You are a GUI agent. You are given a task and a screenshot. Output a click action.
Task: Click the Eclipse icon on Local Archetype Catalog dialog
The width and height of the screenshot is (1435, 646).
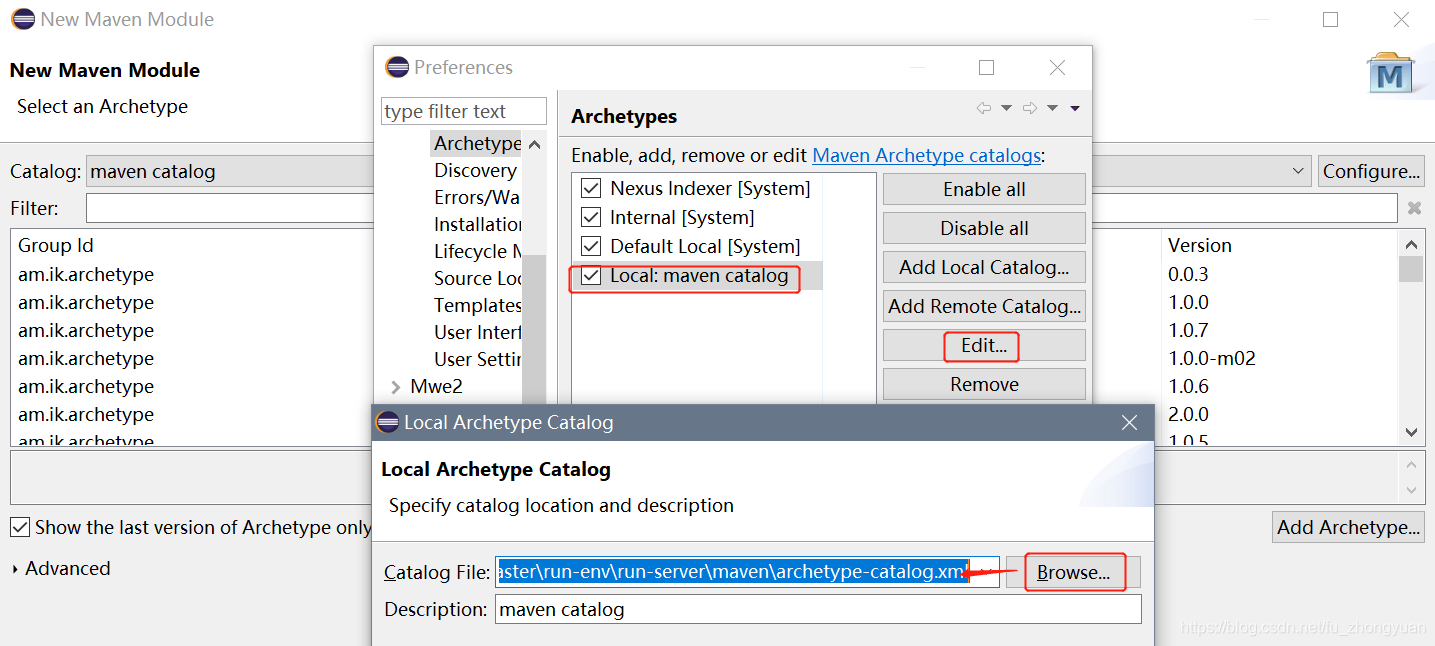click(387, 422)
